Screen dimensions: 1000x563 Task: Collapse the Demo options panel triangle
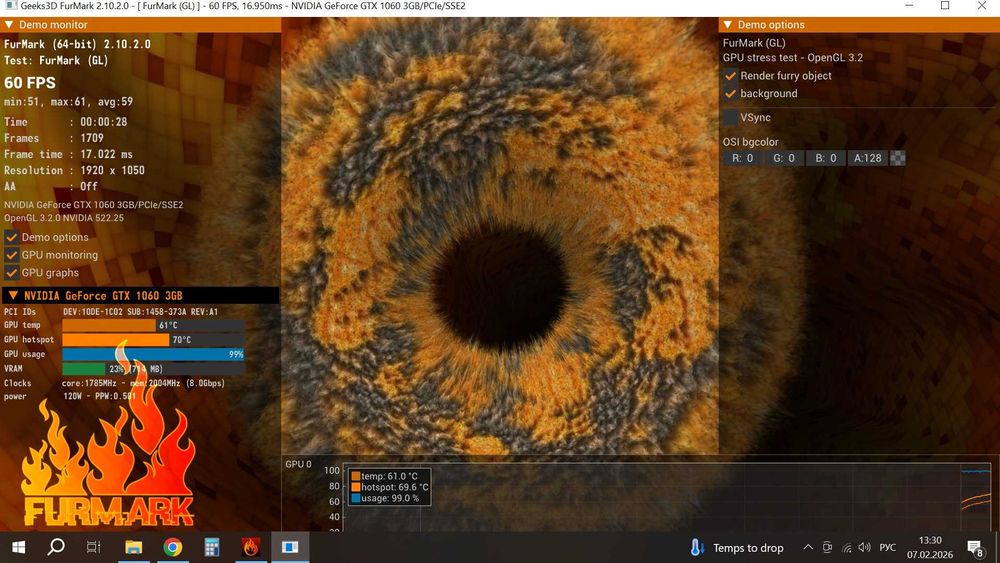(x=728, y=25)
